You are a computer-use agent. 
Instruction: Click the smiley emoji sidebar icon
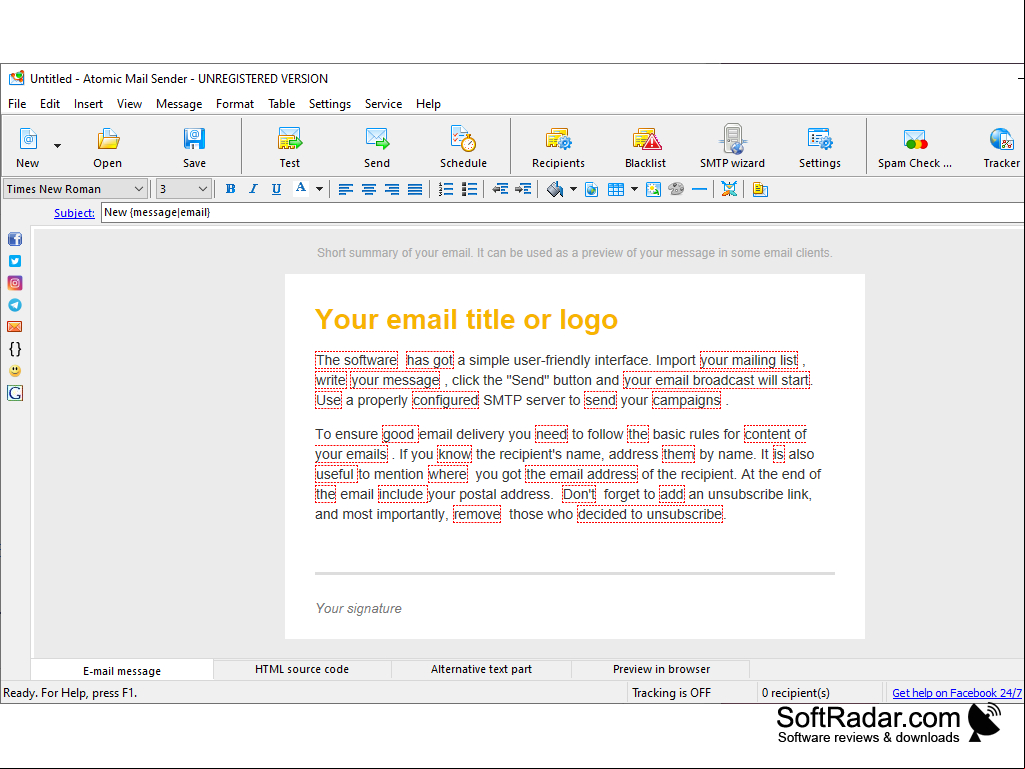15,371
